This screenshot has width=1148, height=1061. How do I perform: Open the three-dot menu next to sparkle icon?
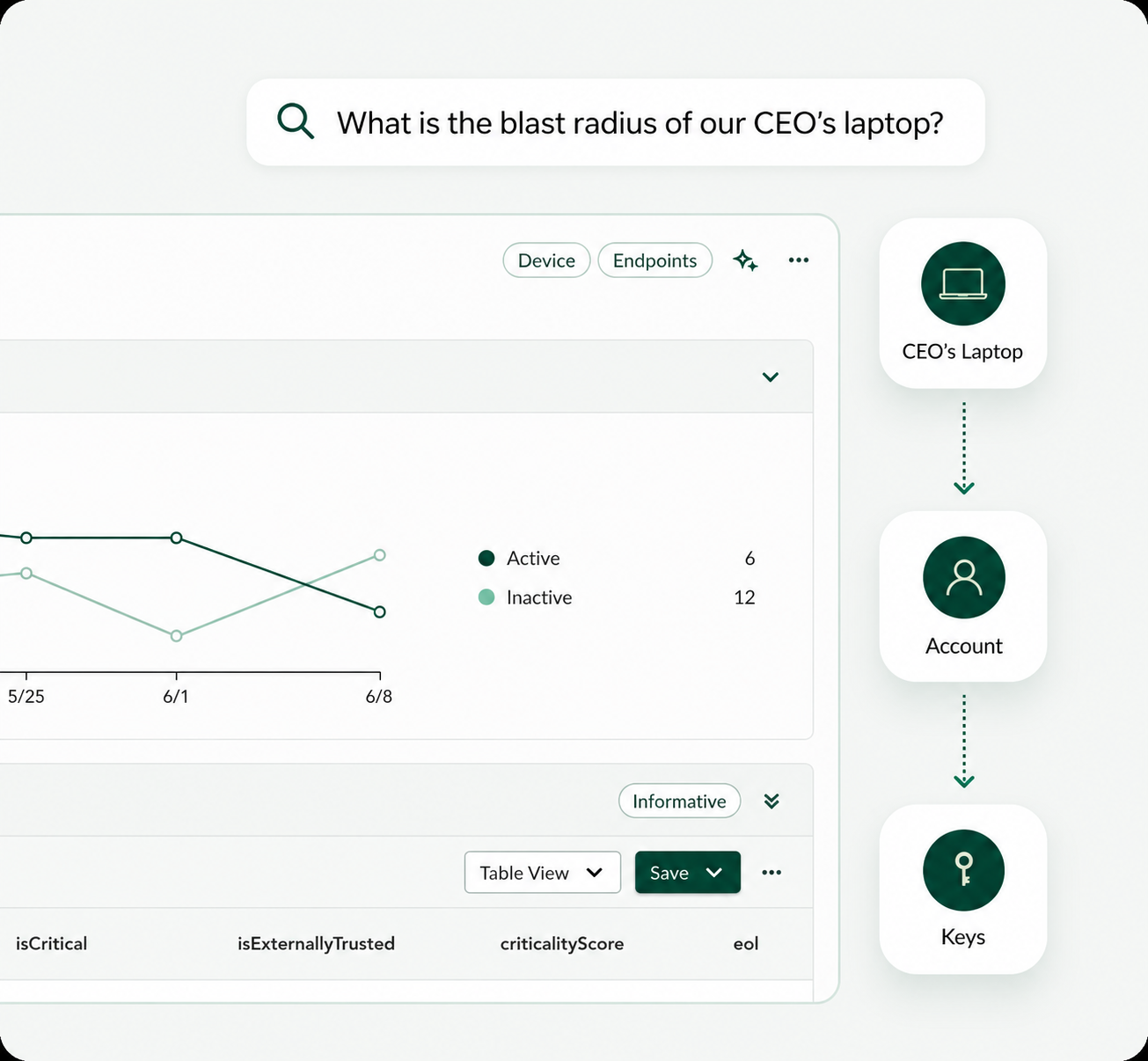[x=799, y=260]
